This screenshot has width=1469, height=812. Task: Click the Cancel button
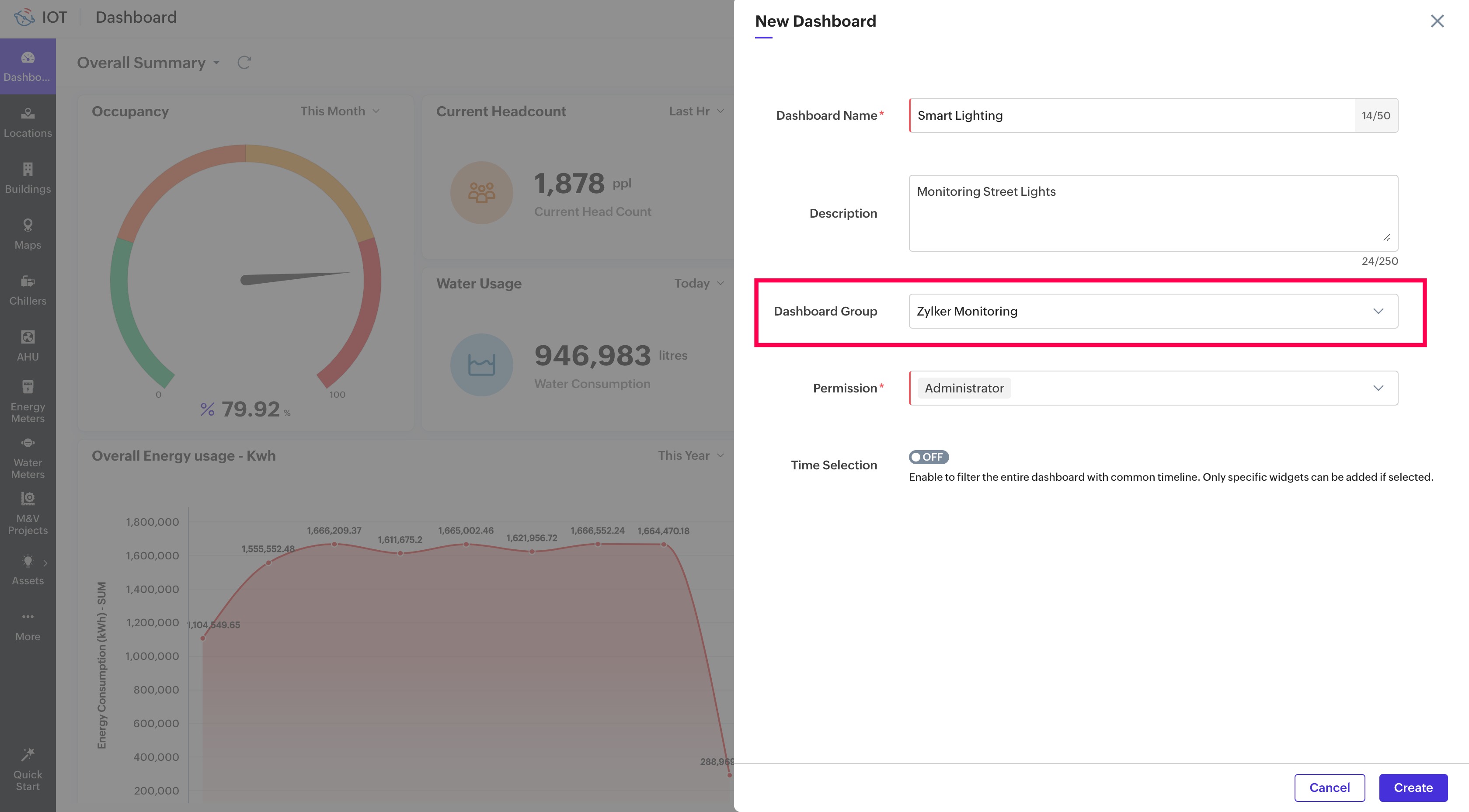point(1329,788)
